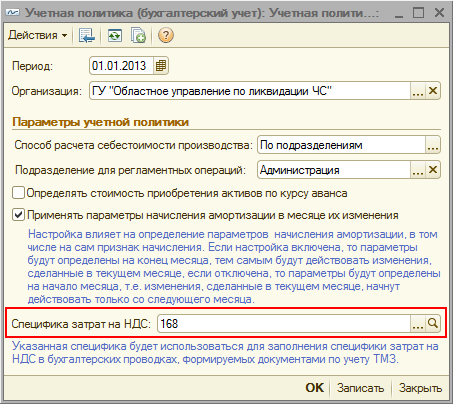Click the OK button
The image size is (453, 404).
pyautogui.click(x=315, y=388)
